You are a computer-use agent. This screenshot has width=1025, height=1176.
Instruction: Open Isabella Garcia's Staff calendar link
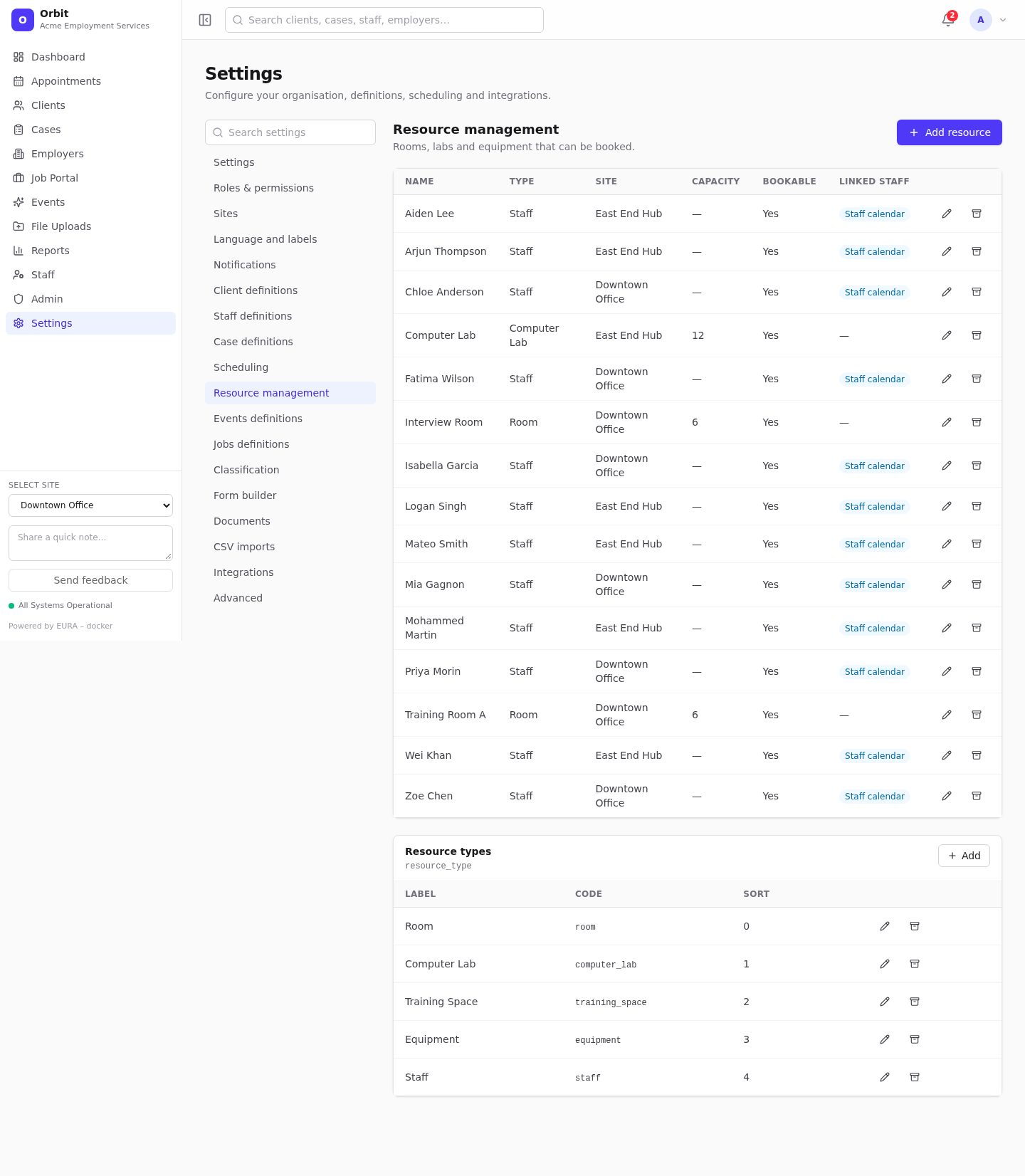[874, 466]
